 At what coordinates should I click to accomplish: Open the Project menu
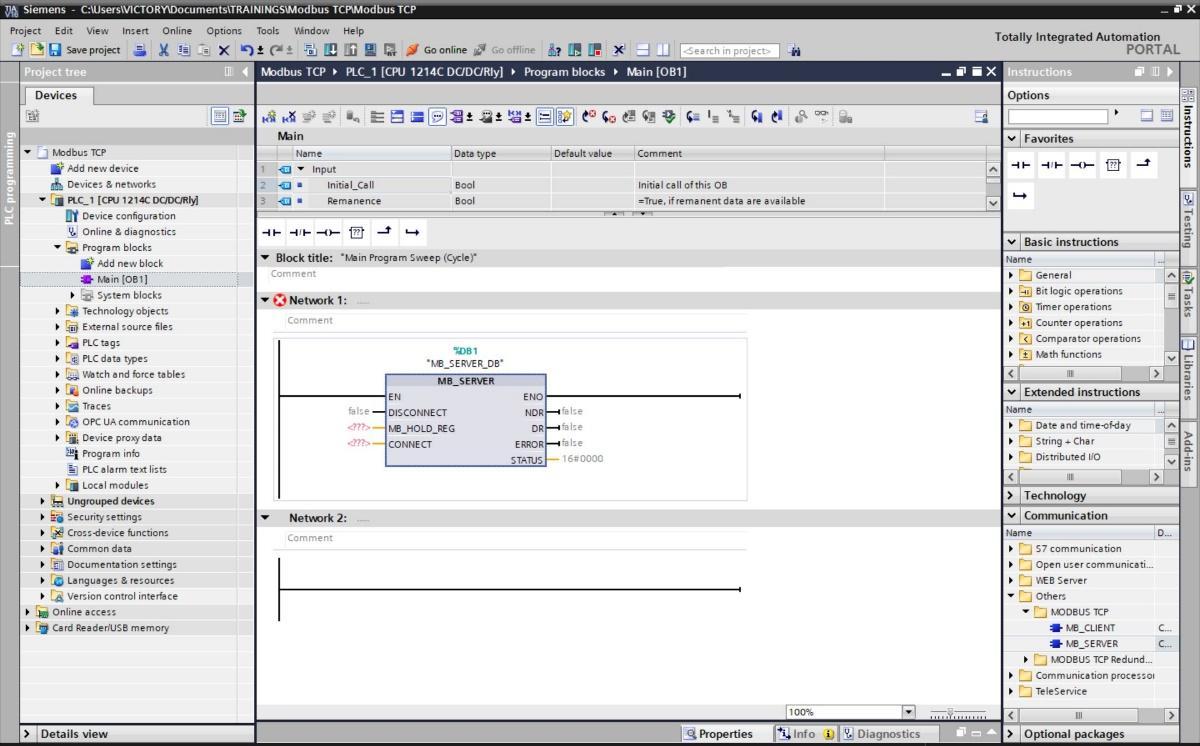click(26, 31)
